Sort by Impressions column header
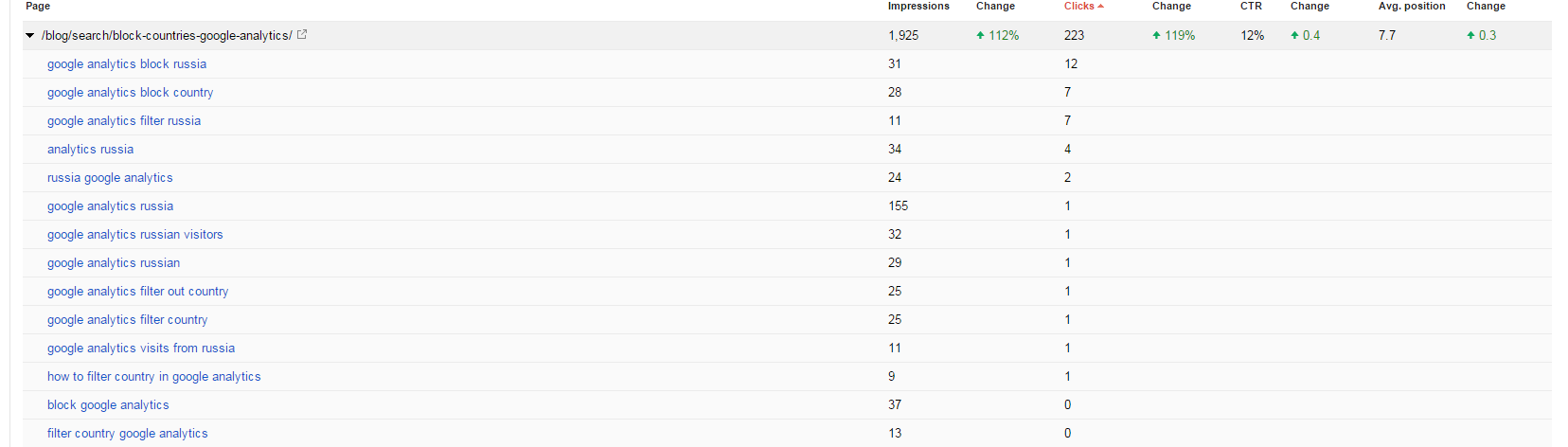The height and width of the screenshot is (447, 1568). click(918, 6)
